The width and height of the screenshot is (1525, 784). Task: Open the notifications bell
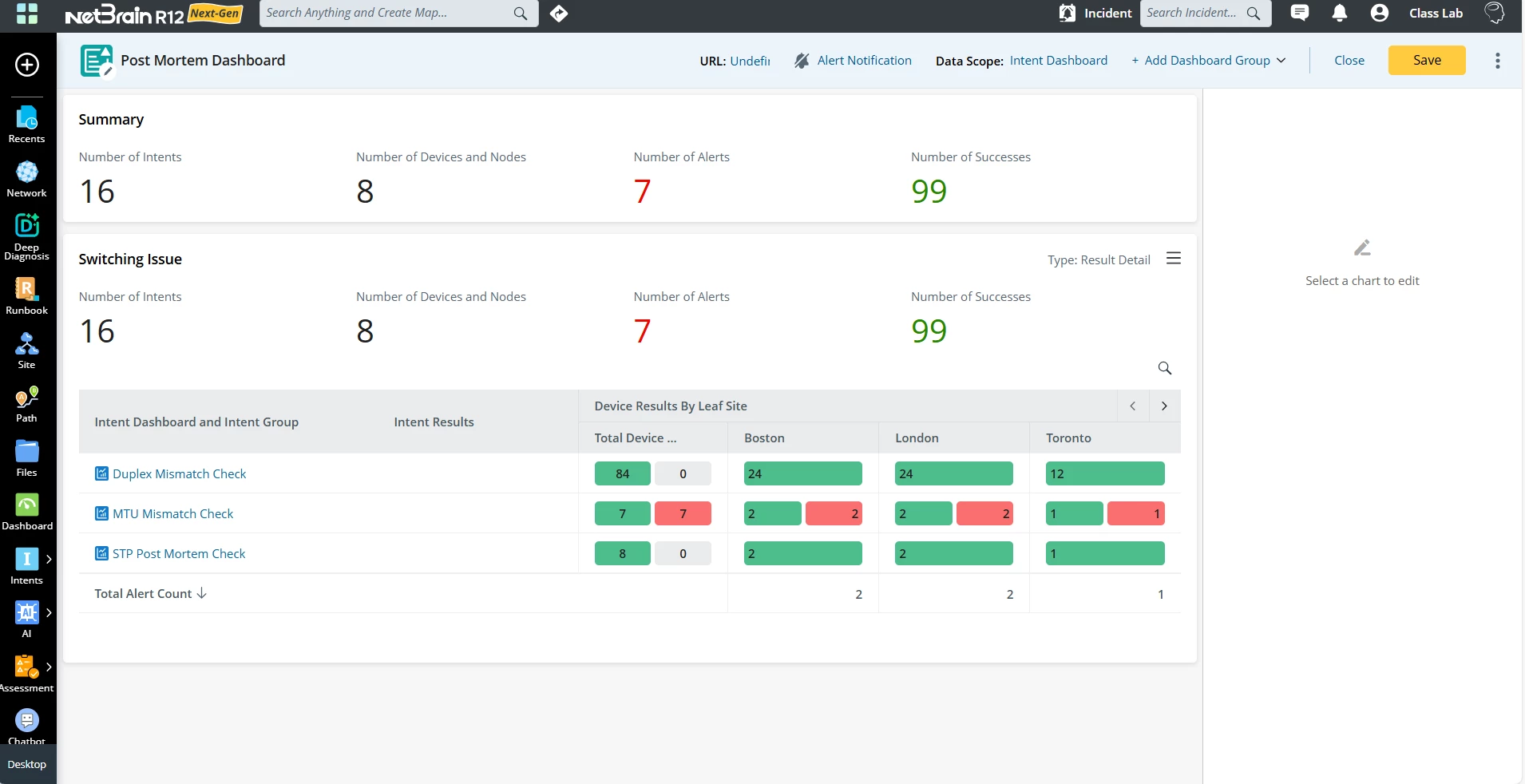click(x=1340, y=13)
